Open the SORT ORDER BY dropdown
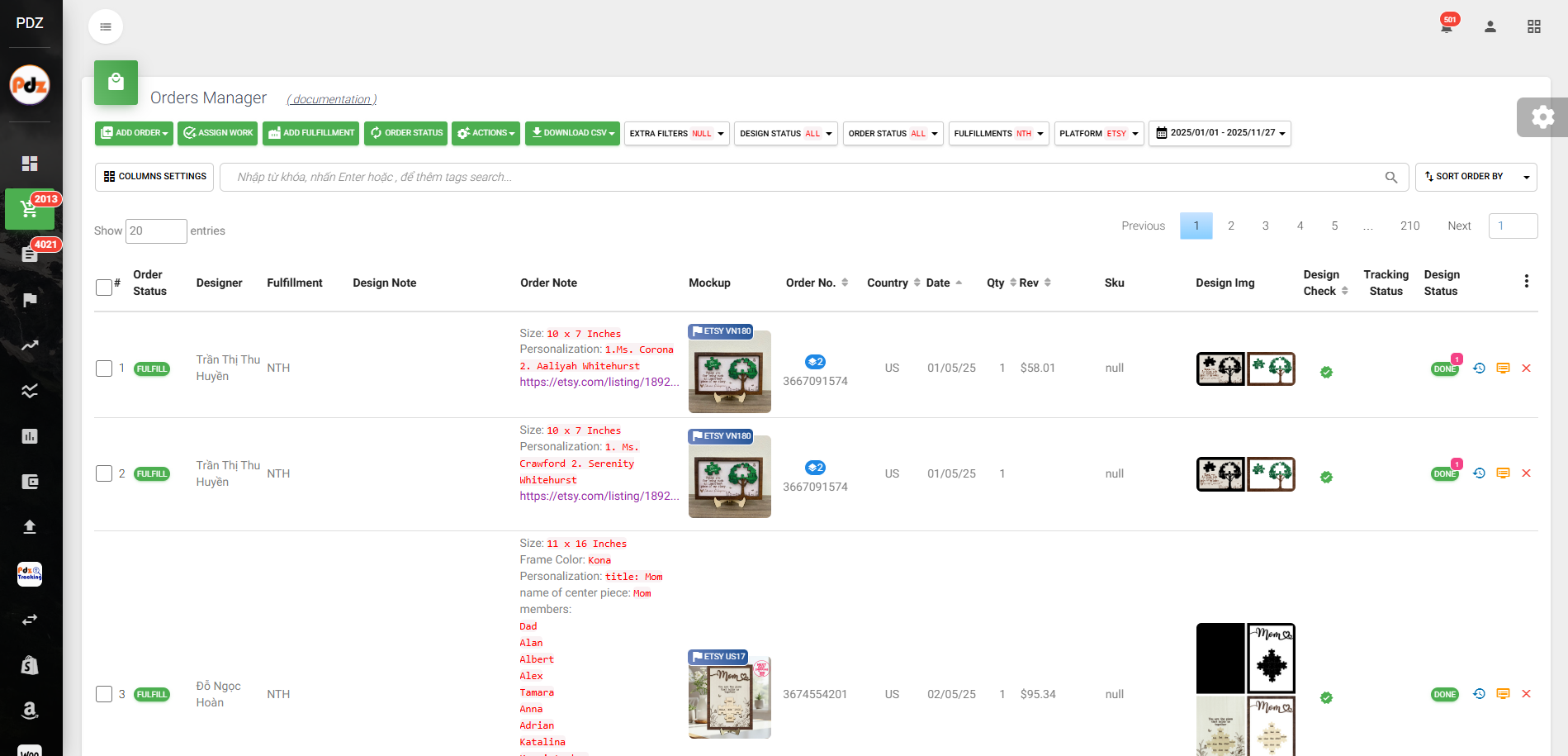Viewport: 1568px width, 756px height. (x=1475, y=176)
